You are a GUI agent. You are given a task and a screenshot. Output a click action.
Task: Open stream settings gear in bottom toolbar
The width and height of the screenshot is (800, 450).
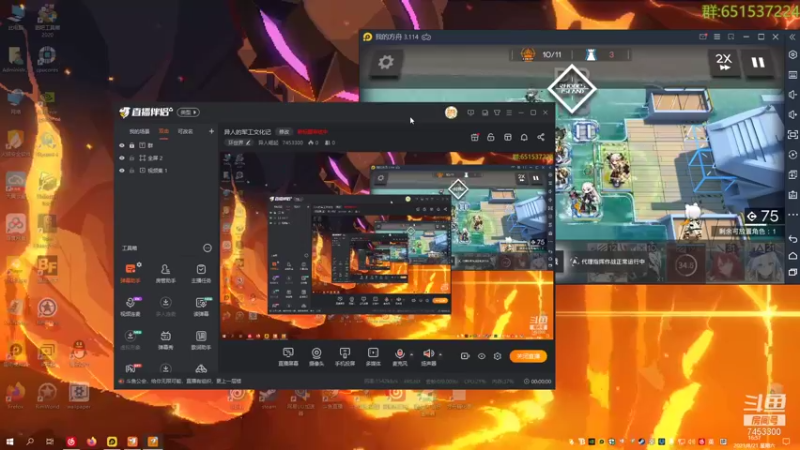pyautogui.click(x=497, y=356)
